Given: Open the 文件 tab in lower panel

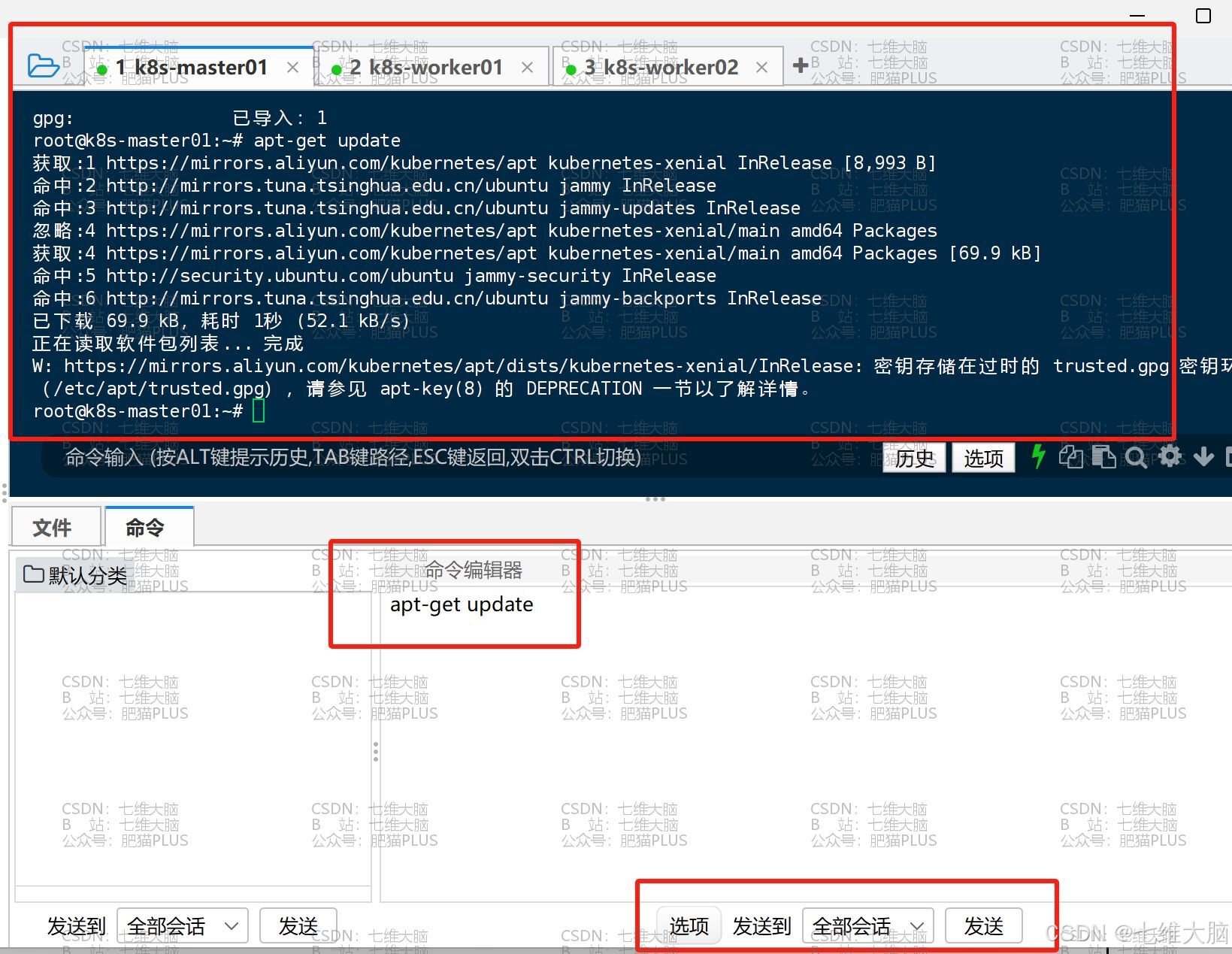Looking at the screenshot, I should (53, 527).
